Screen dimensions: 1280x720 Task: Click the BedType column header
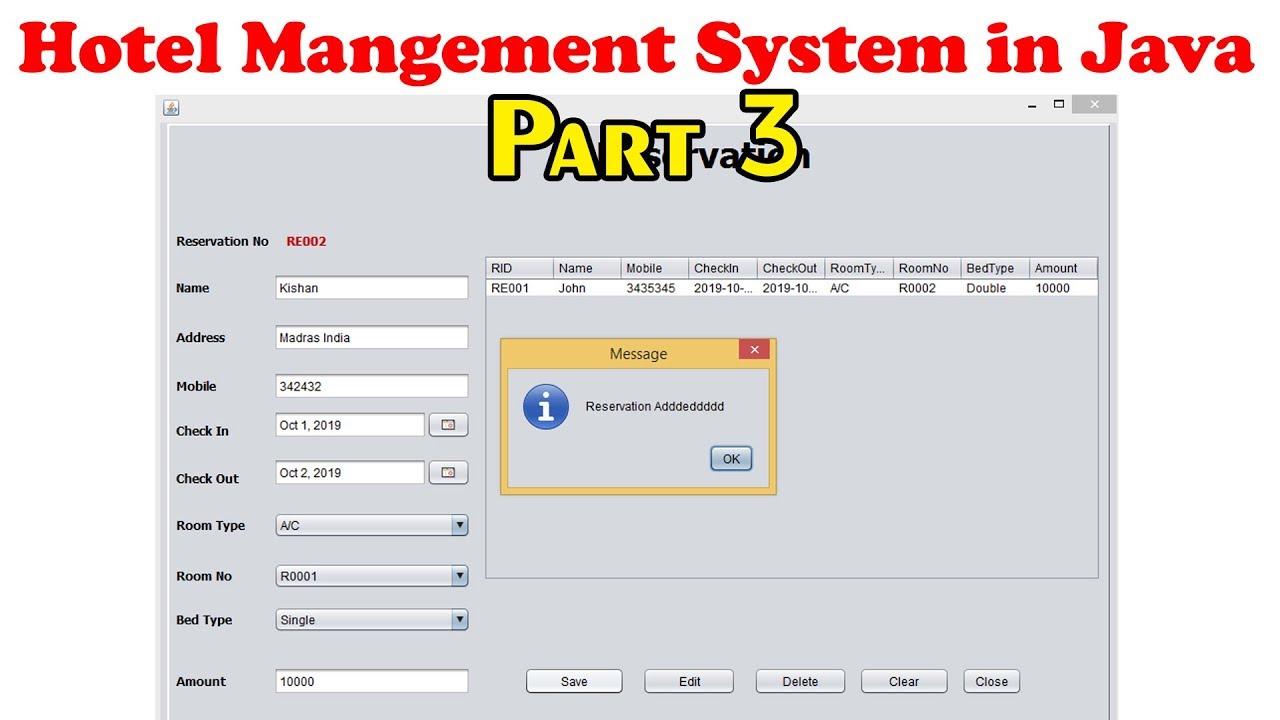click(x=996, y=268)
